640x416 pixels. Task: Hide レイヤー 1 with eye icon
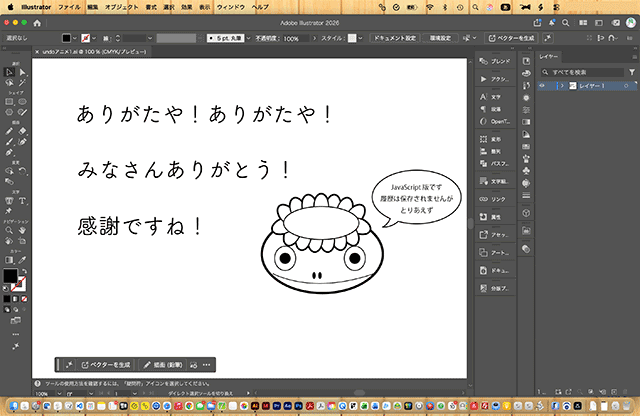[x=542, y=86]
